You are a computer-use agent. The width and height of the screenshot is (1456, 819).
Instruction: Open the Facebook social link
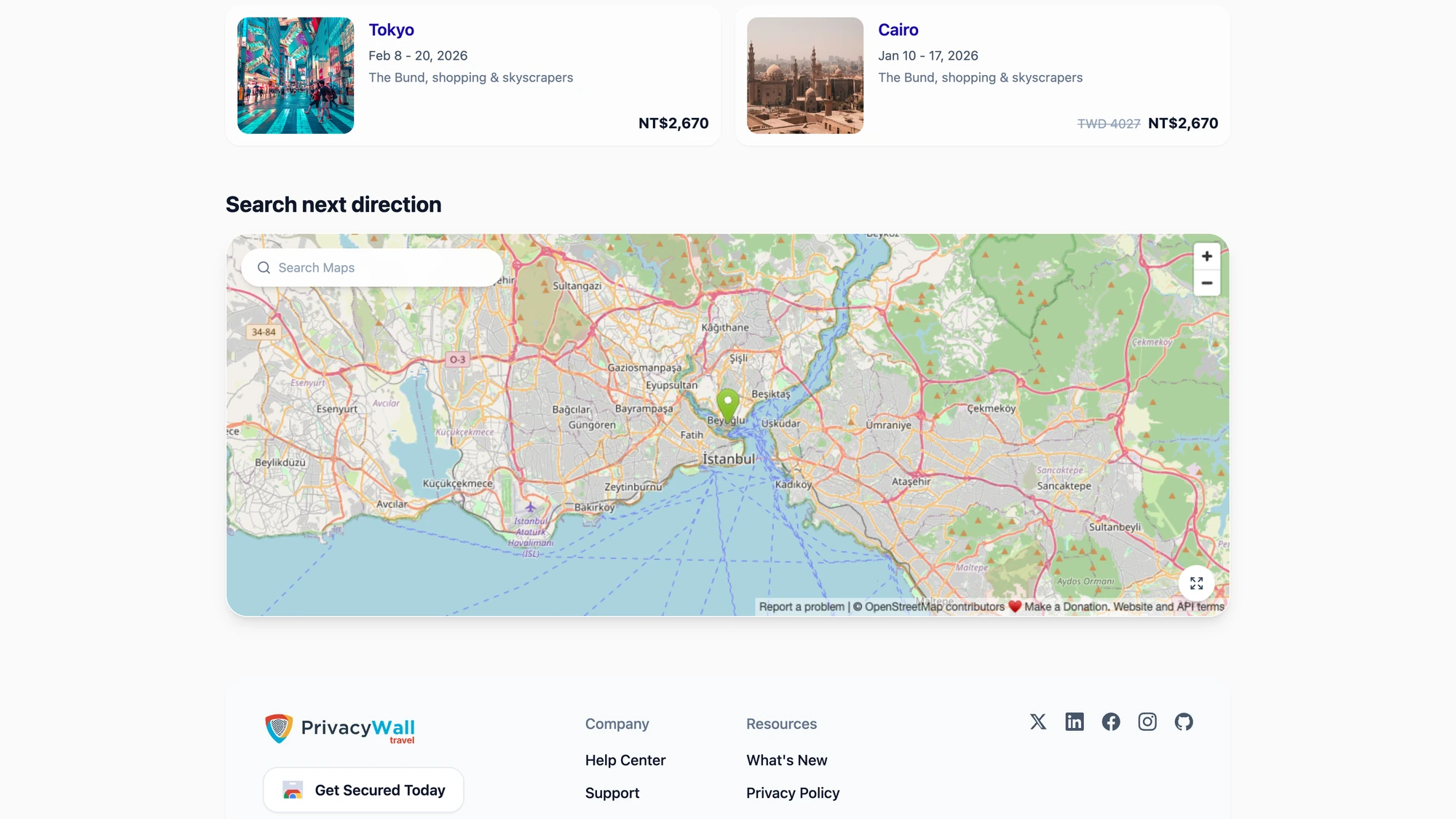[1111, 721]
